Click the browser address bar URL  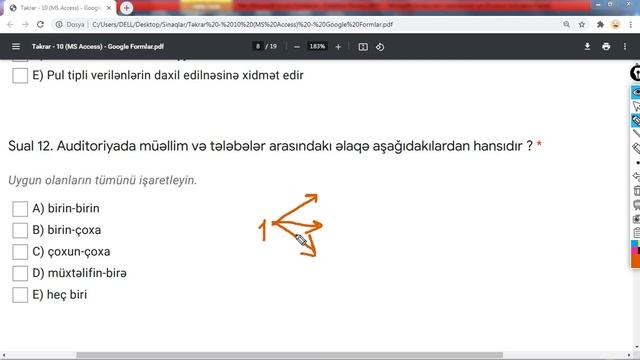point(242,24)
